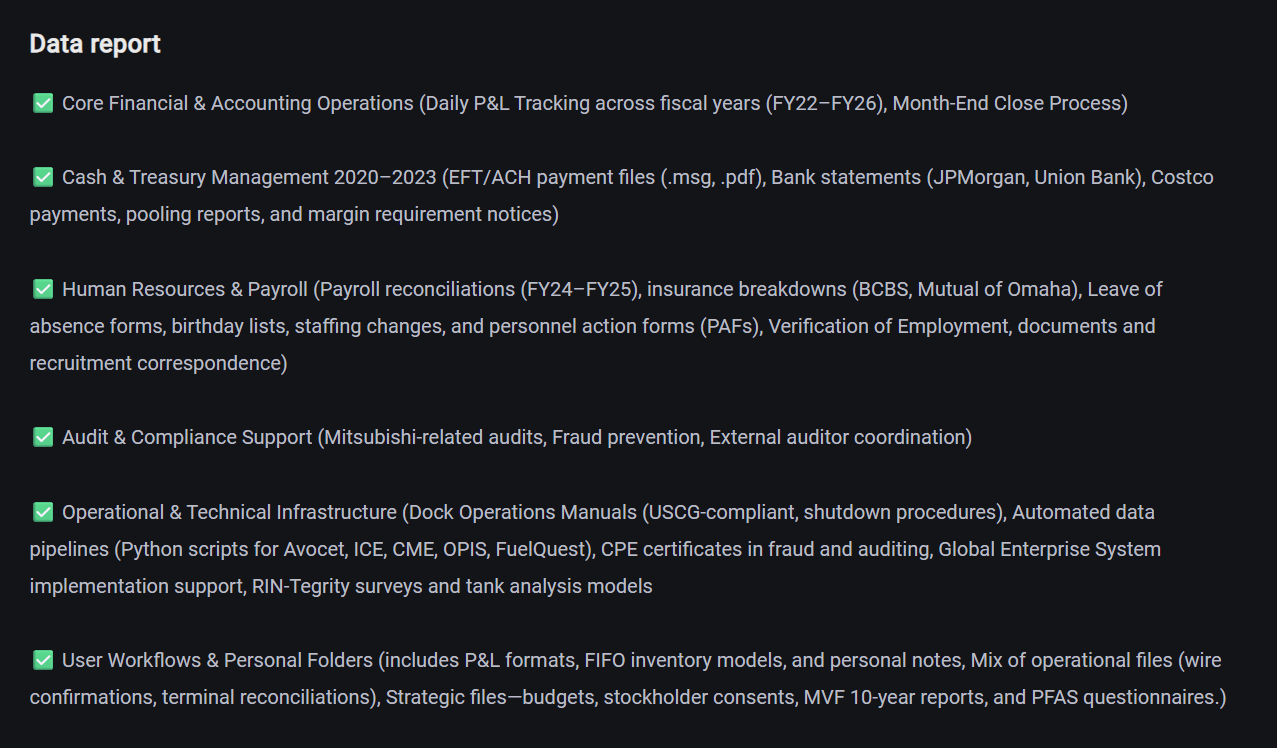Viewport: 1277px width, 748px height.
Task: Click the word "JPMorgan" in bank statements
Action: [x=975, y=177]
